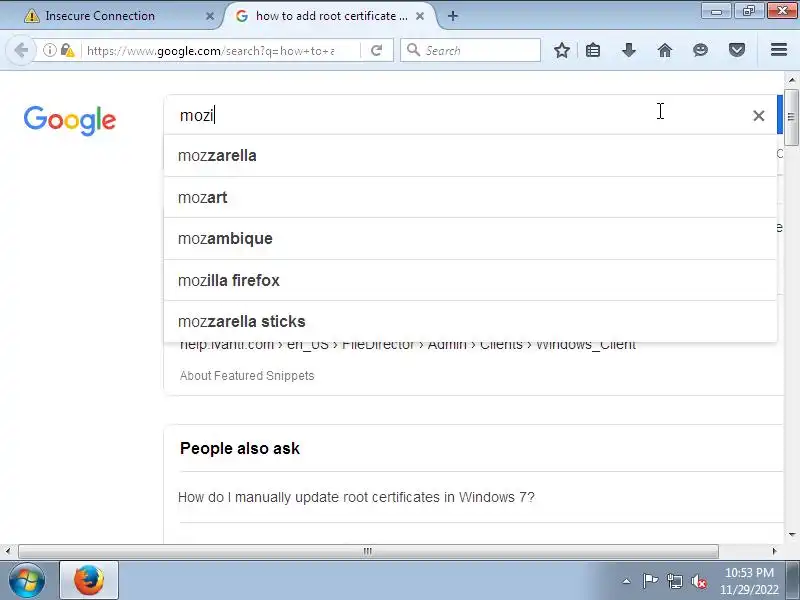
Task: Clear the Google search box with the X
Action: point(759,116)
